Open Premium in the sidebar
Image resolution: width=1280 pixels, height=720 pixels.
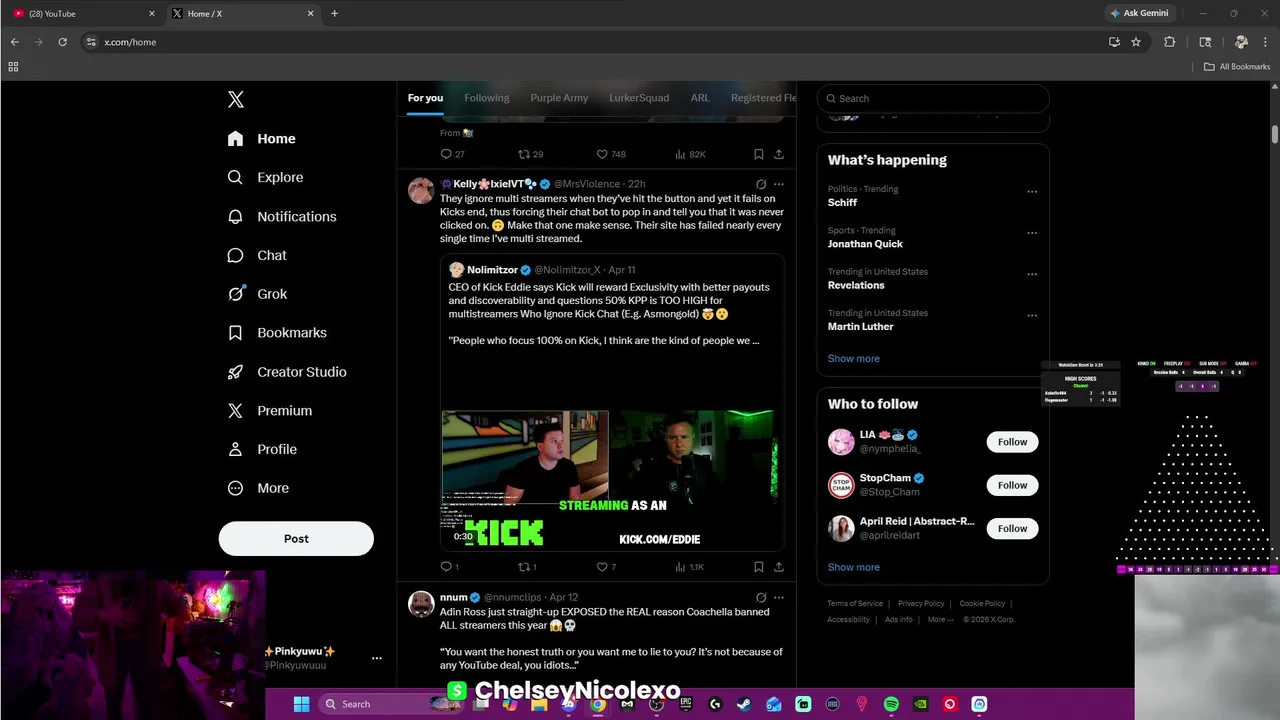(x=269, y=411)
